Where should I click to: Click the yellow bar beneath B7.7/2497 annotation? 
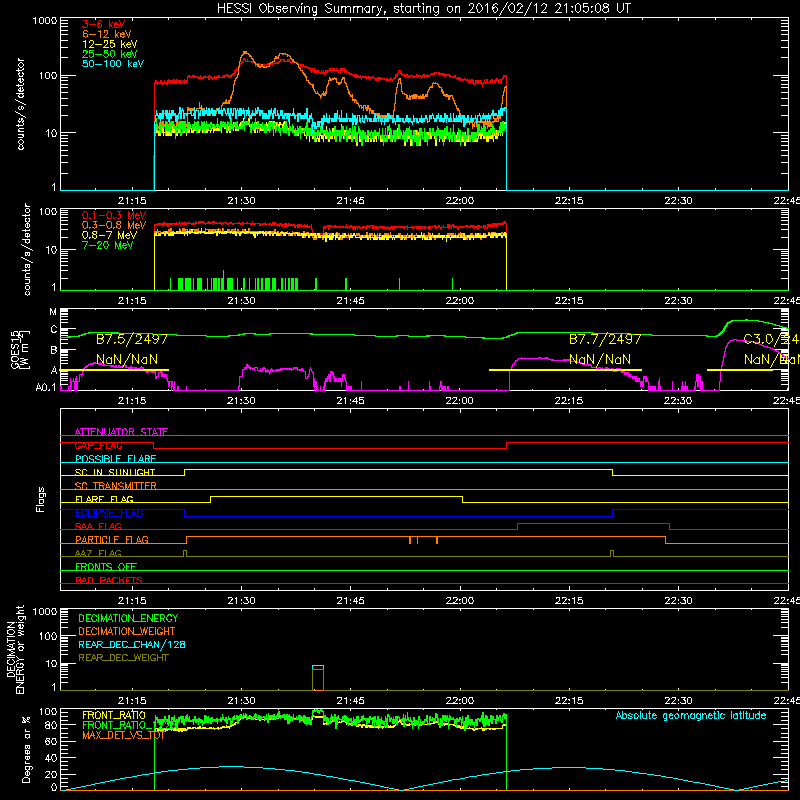click(x=565, y=370)
